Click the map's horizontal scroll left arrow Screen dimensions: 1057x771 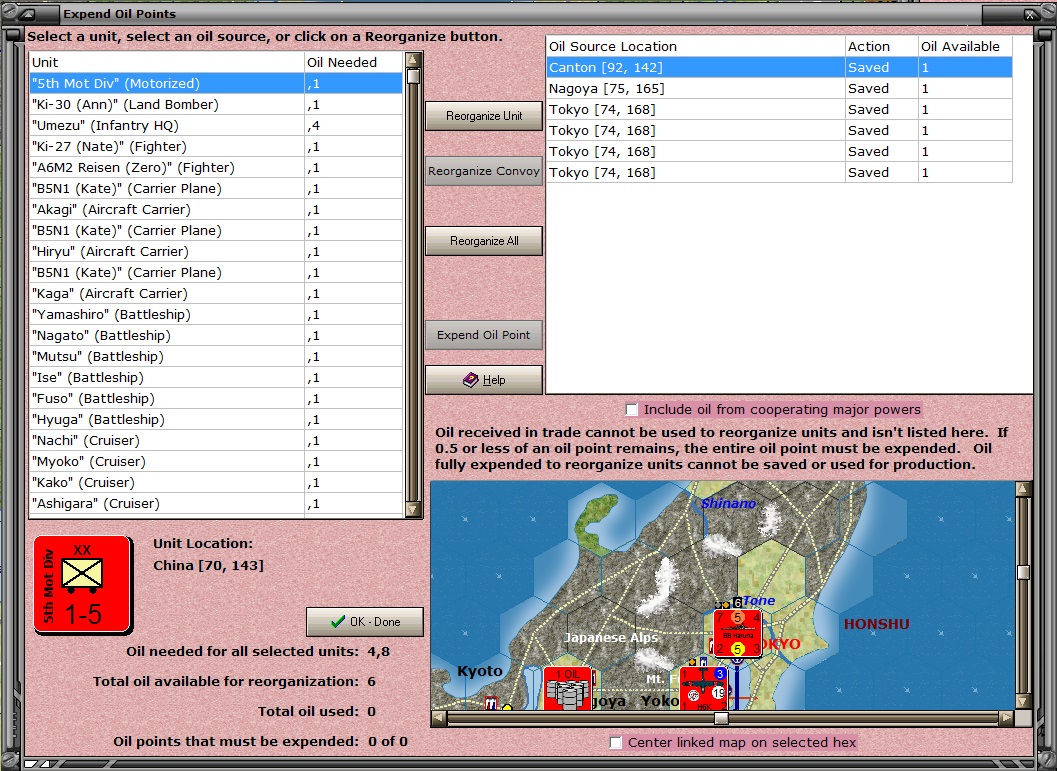pos(439,718)
